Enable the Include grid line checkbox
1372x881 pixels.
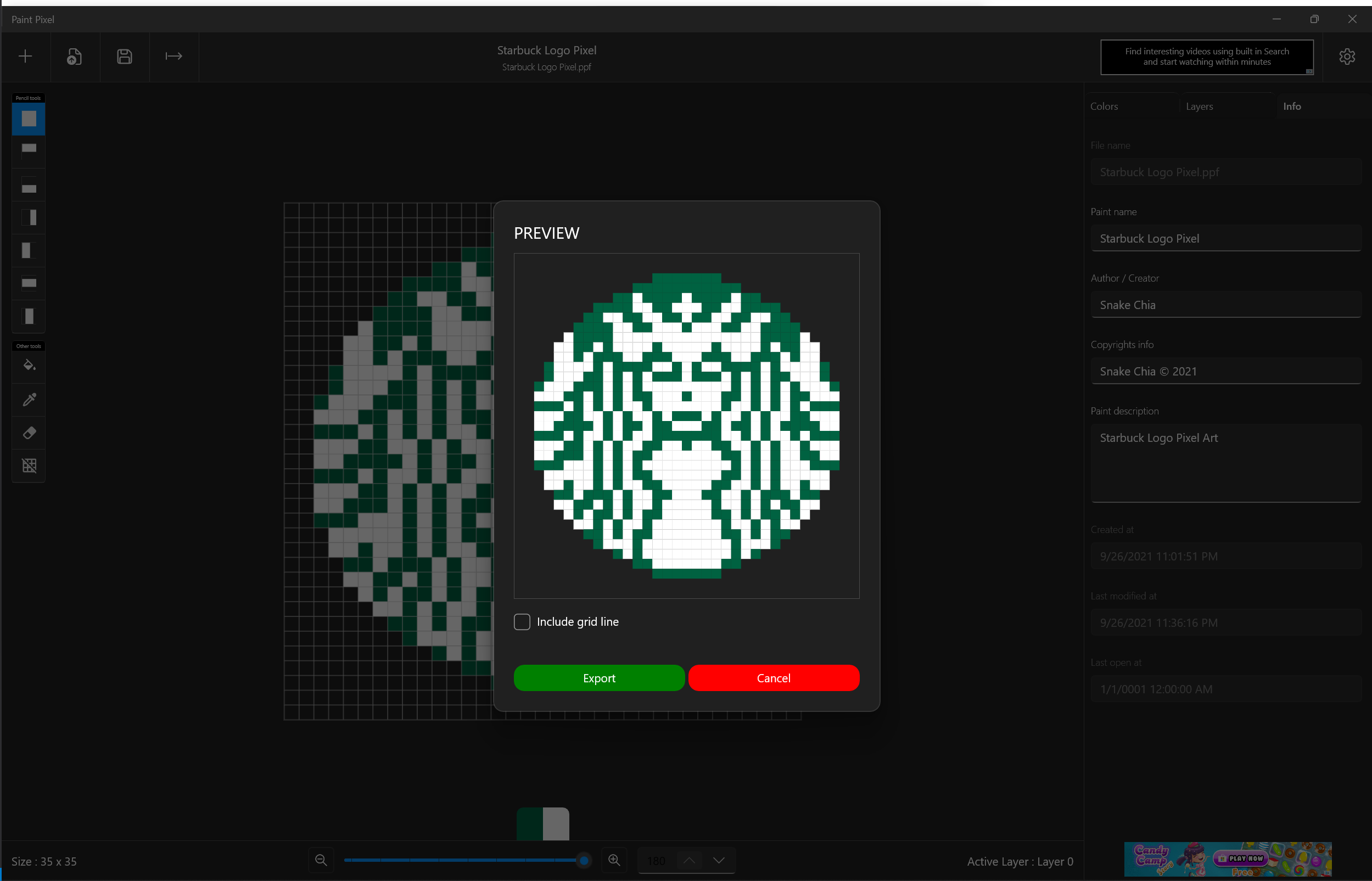click(522, 622)
